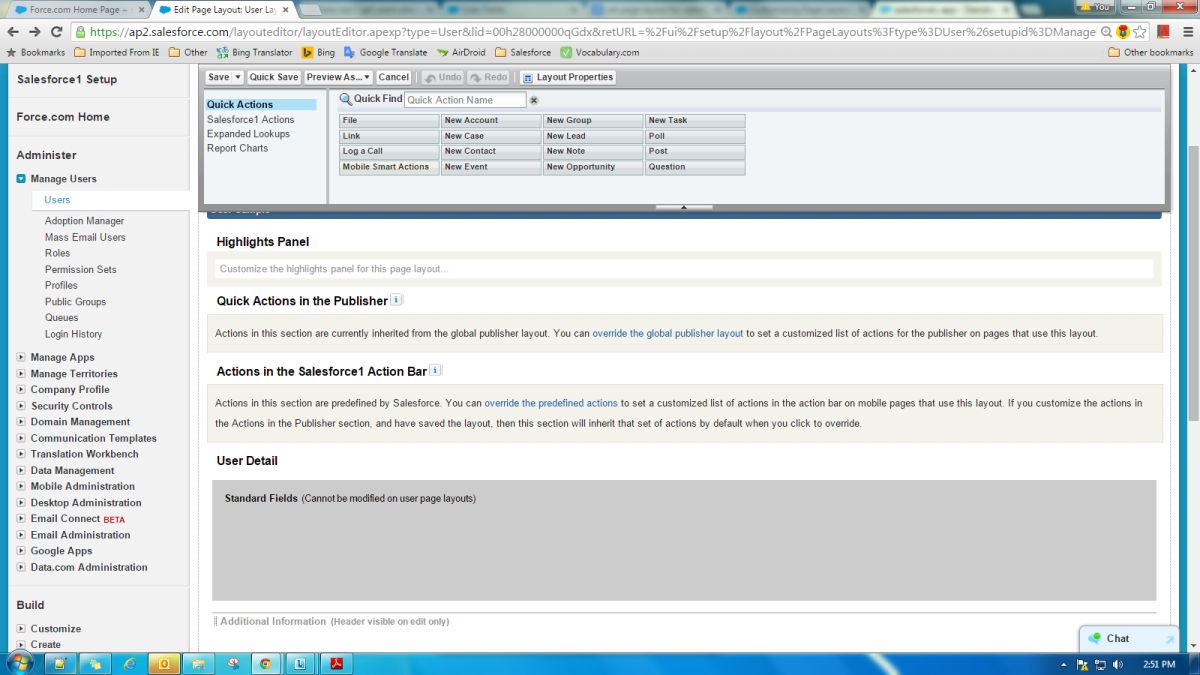This screenshot has height=675, width=1200.
Task: Select the New Opportunity quick action
Action: (x=593, y=167)
